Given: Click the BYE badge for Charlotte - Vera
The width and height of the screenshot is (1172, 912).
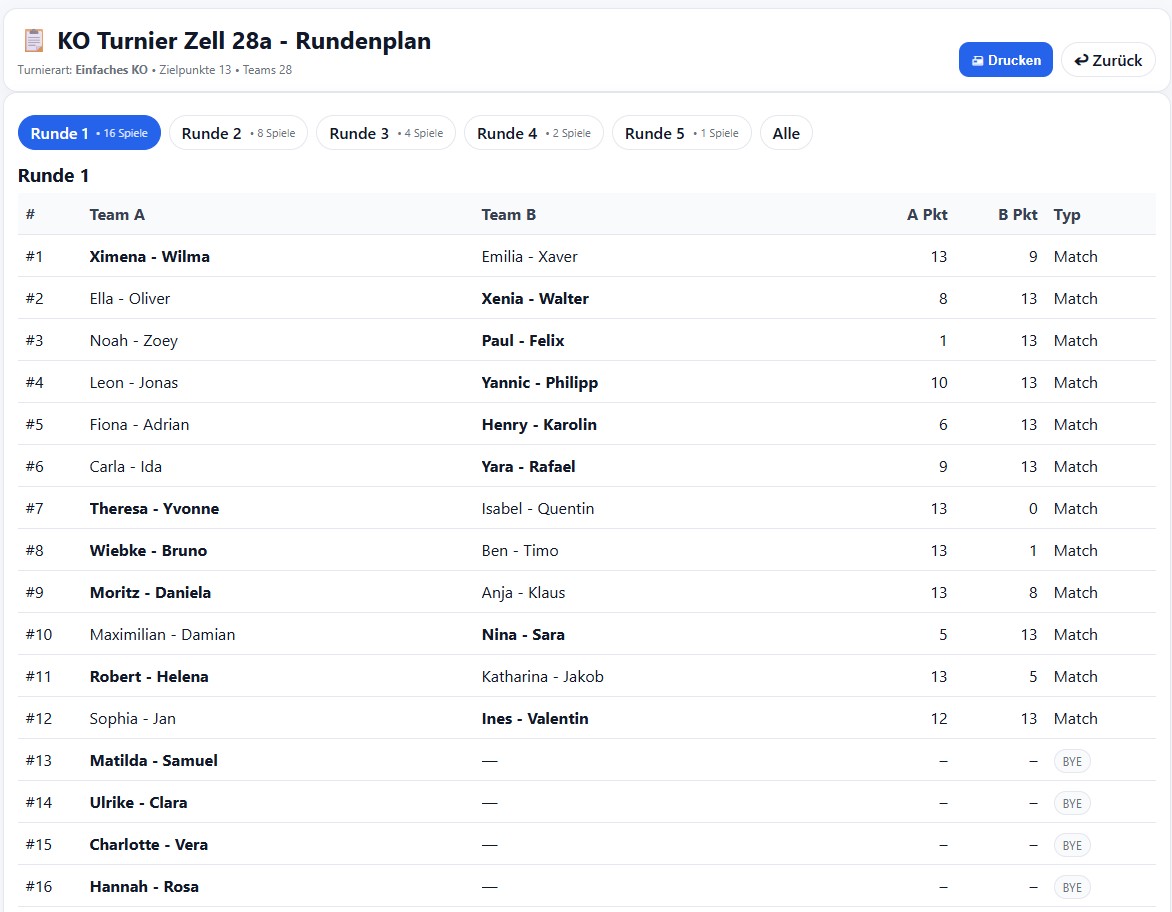Looking at the screenshot, I should (1072, 845).
